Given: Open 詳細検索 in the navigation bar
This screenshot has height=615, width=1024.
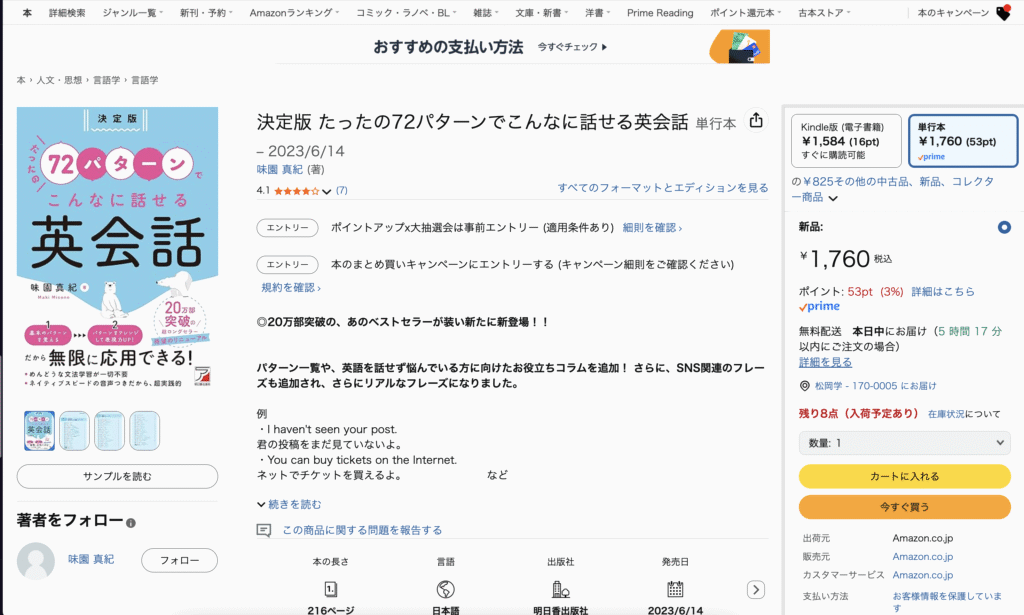Looking at the screenshot, I should coord(67,13).
